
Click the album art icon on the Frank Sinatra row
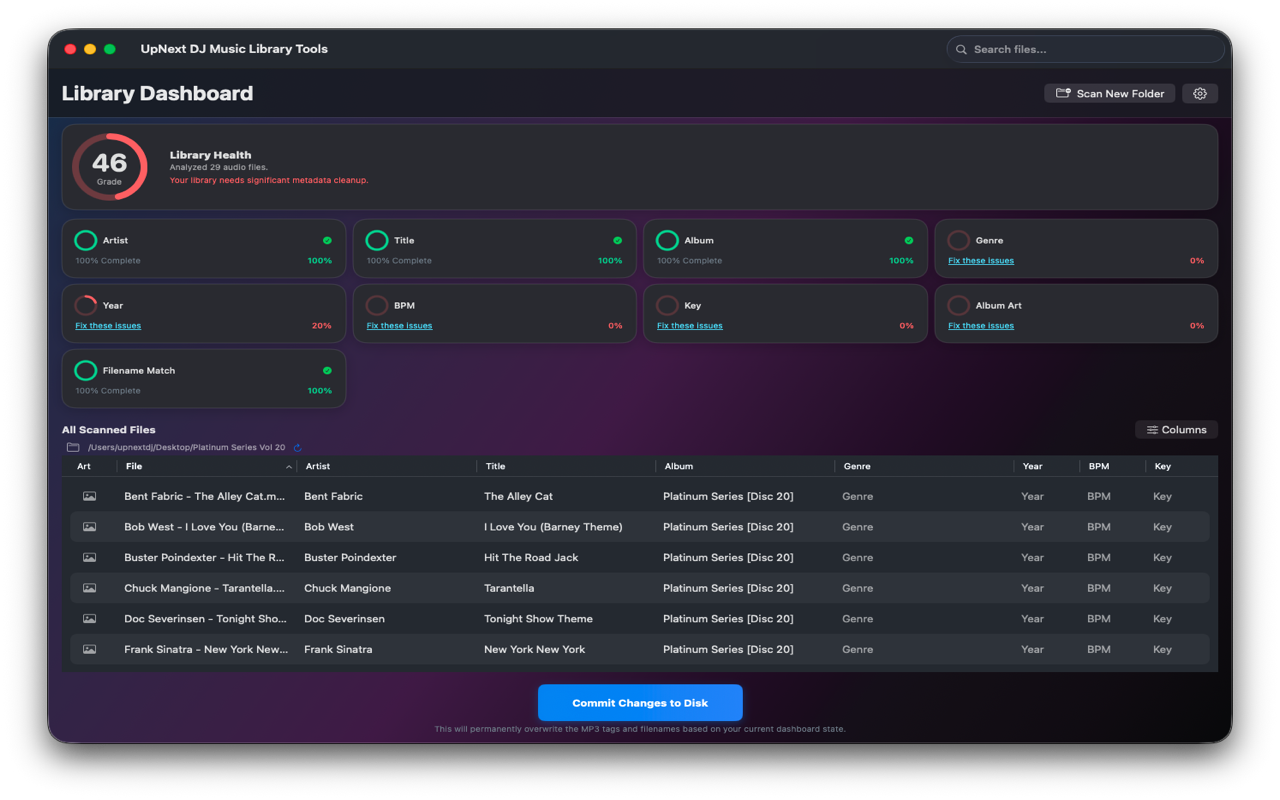(x=89, y=649)
